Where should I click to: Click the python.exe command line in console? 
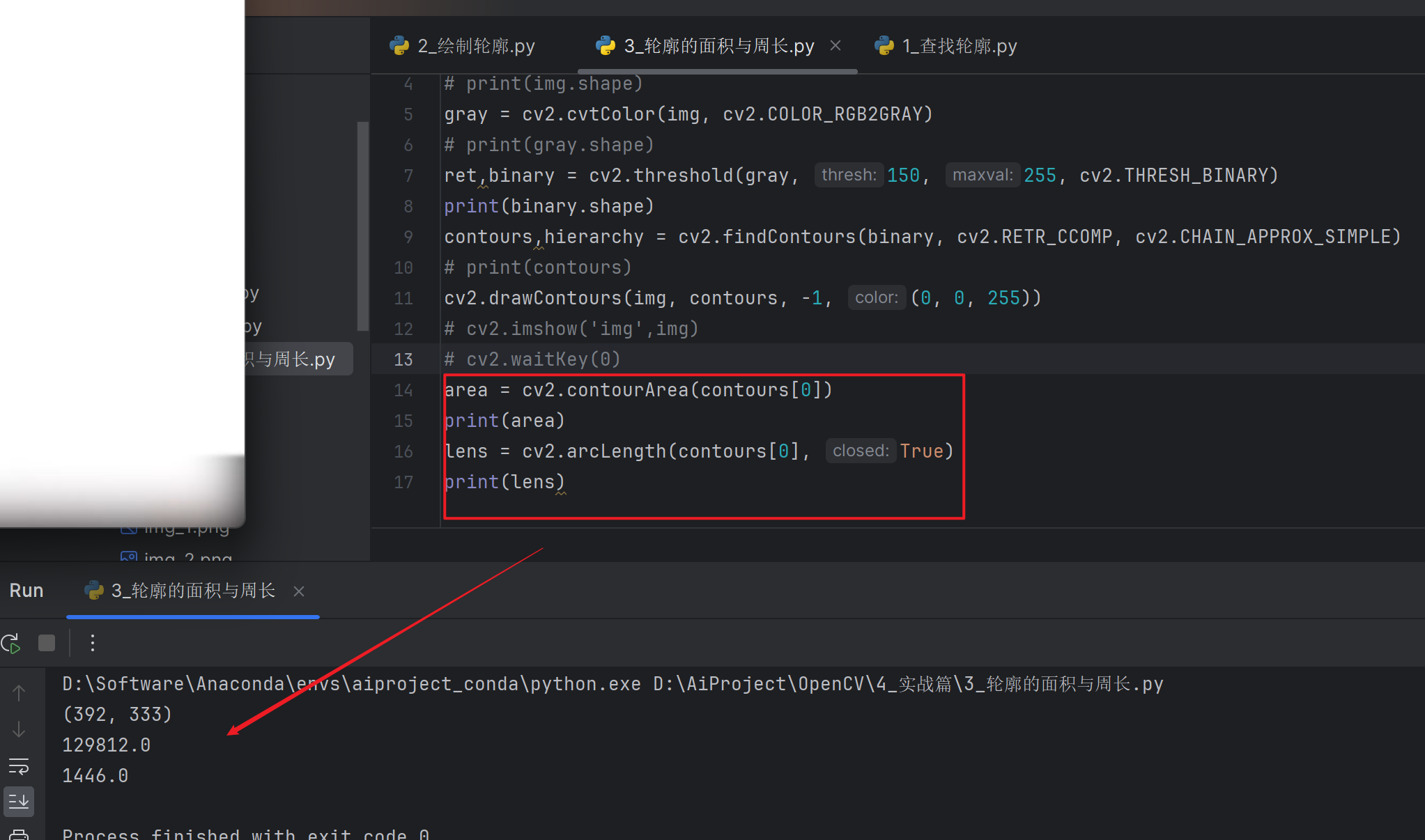click(613, 684)
